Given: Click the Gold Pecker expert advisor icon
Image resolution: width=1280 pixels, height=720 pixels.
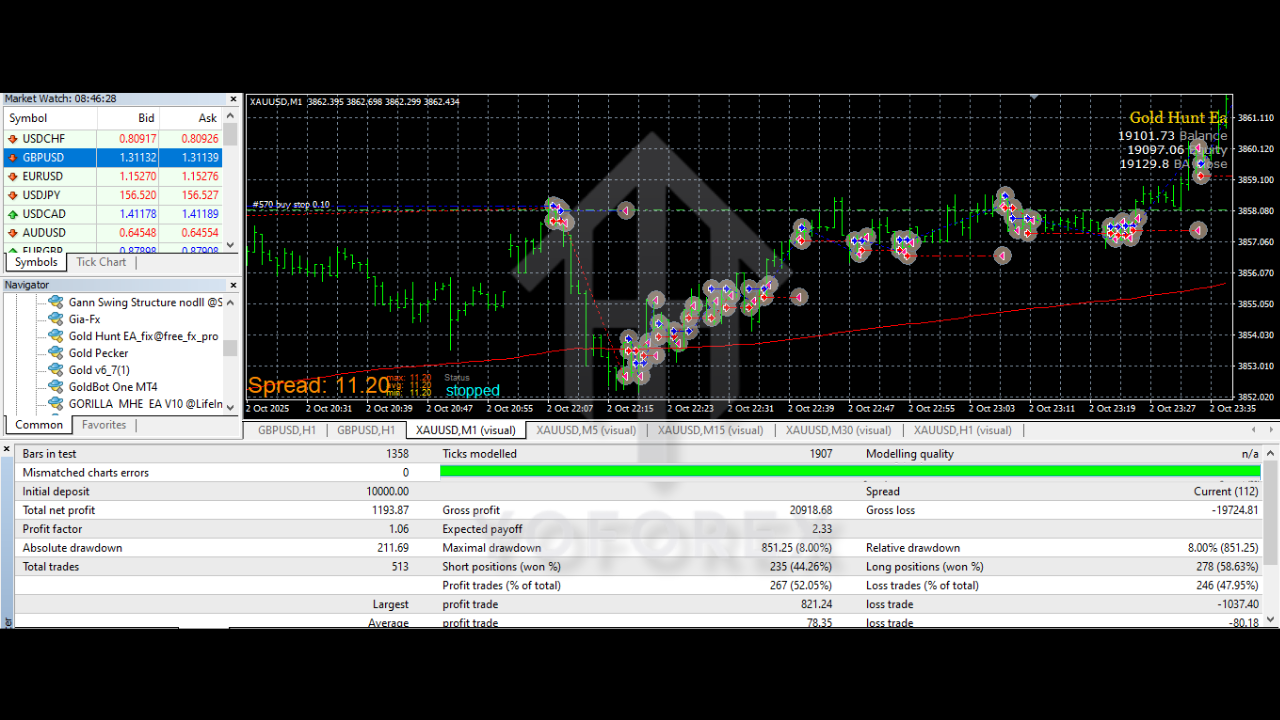Looking at the screenshot, I should coord(56,353).
